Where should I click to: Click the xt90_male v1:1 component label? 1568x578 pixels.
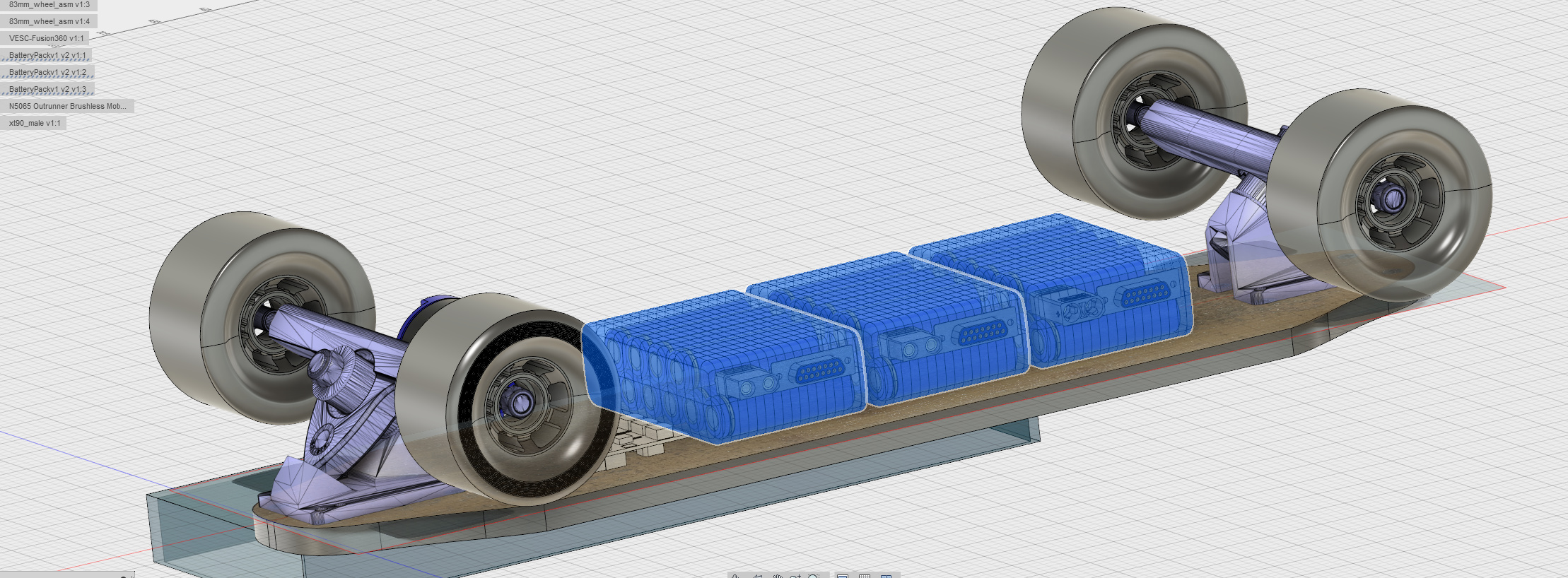coord(35,123)
